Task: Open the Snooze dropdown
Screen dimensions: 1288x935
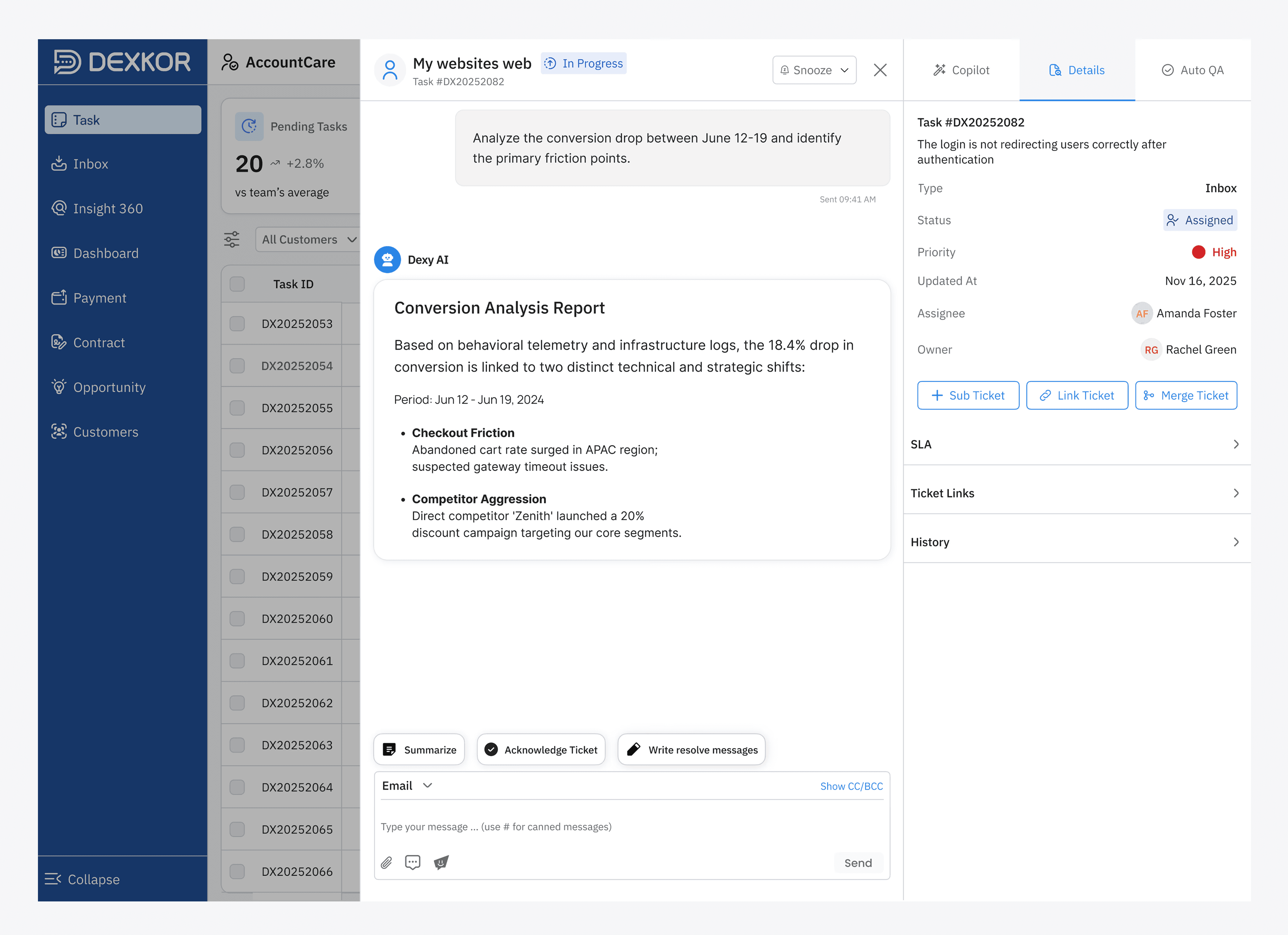Action: (814, 70)
